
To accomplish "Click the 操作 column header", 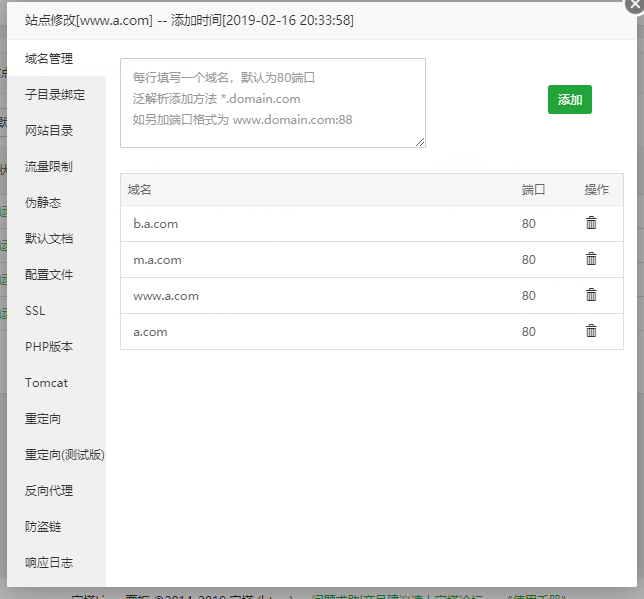I will pyautogui.click(x=596, y=189).
